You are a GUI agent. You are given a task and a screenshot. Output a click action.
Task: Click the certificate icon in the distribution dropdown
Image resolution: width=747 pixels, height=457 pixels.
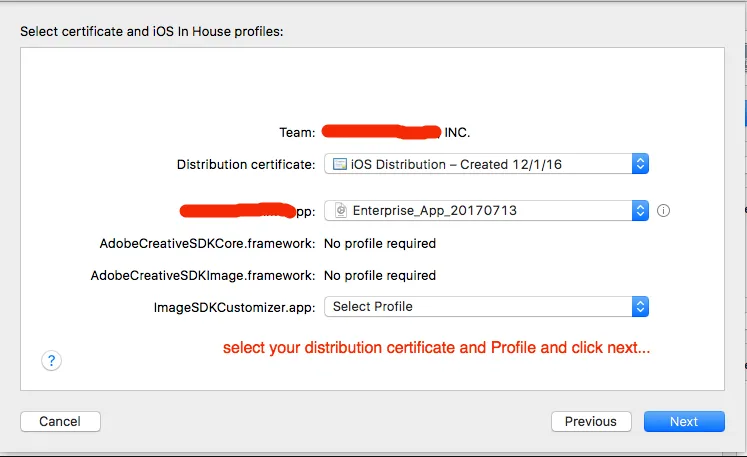(x=340, y=164)
